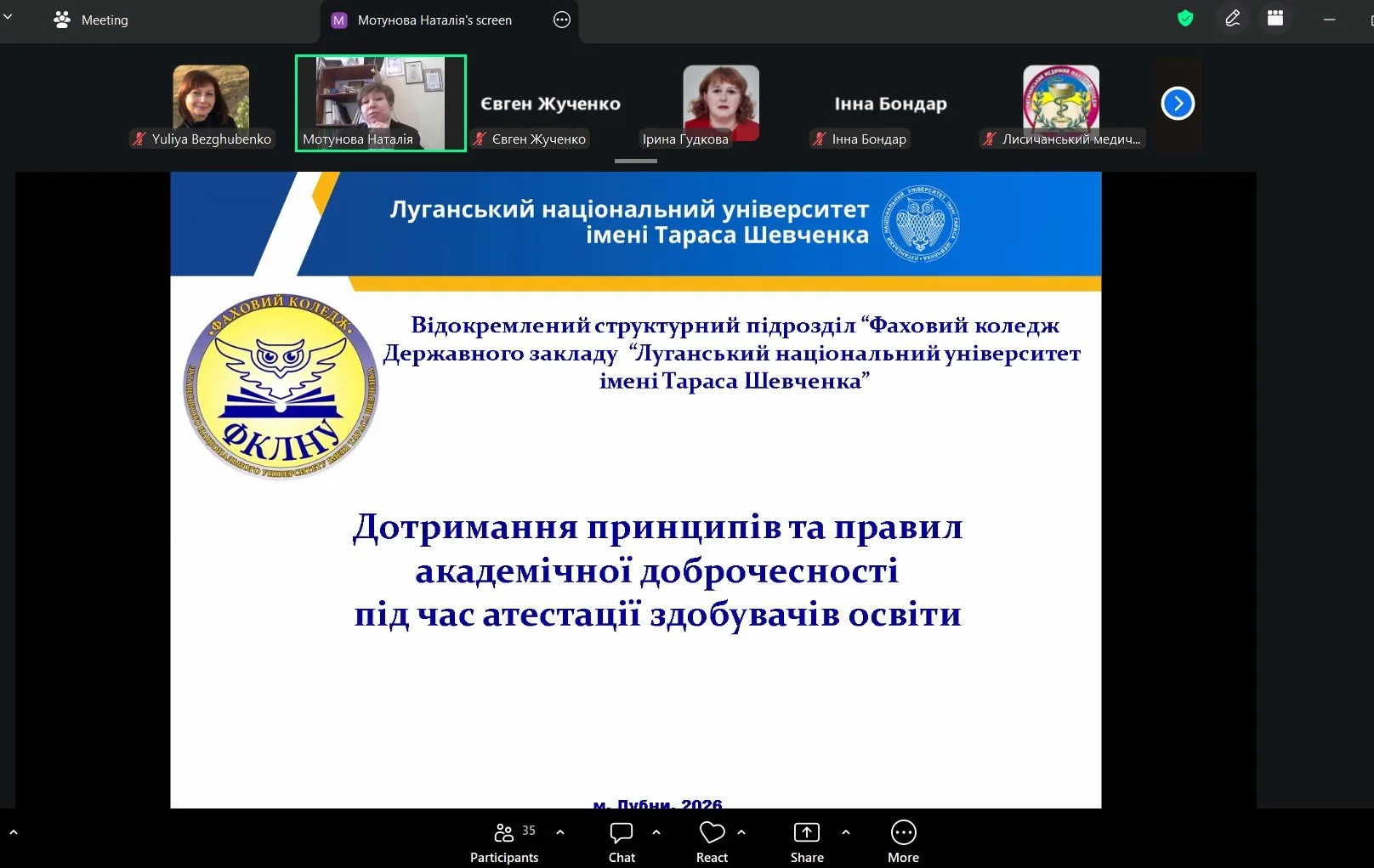Open more options on the shared screen tab
Image resolution: width=1374 pixels, height=868 pixels.
pos(562,20)
